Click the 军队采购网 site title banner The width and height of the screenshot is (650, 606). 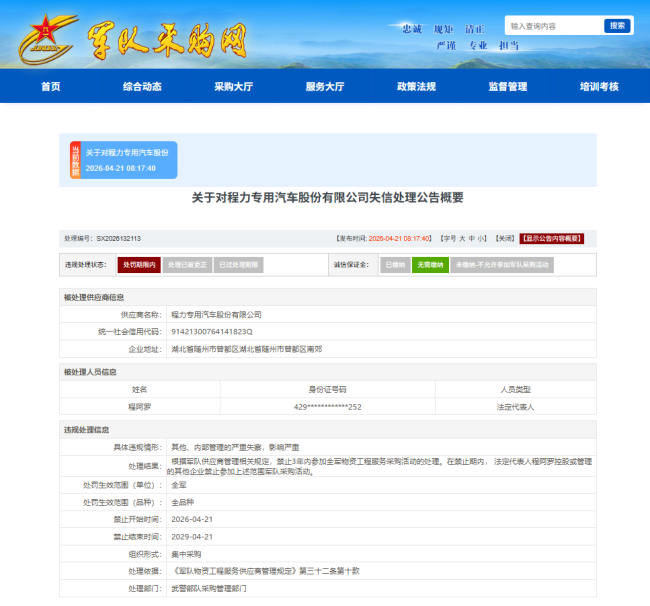167,40
